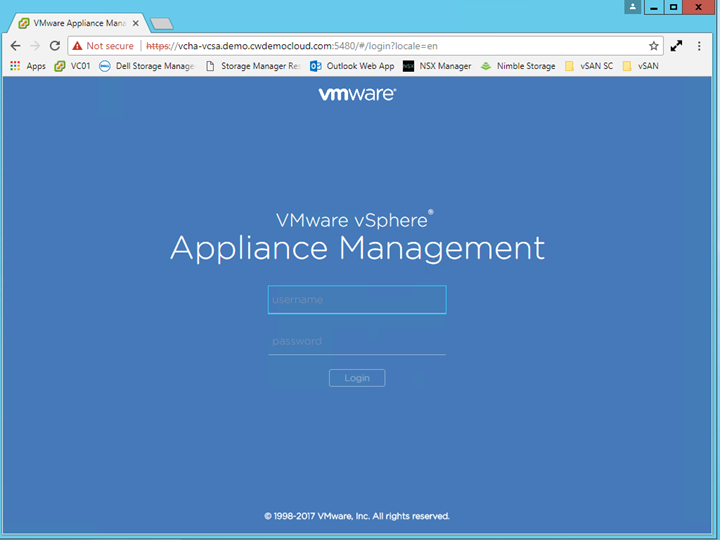Click the copyright VMware, Inc. text
This screenshot has width=720, height=540.
tap(357, 516)
